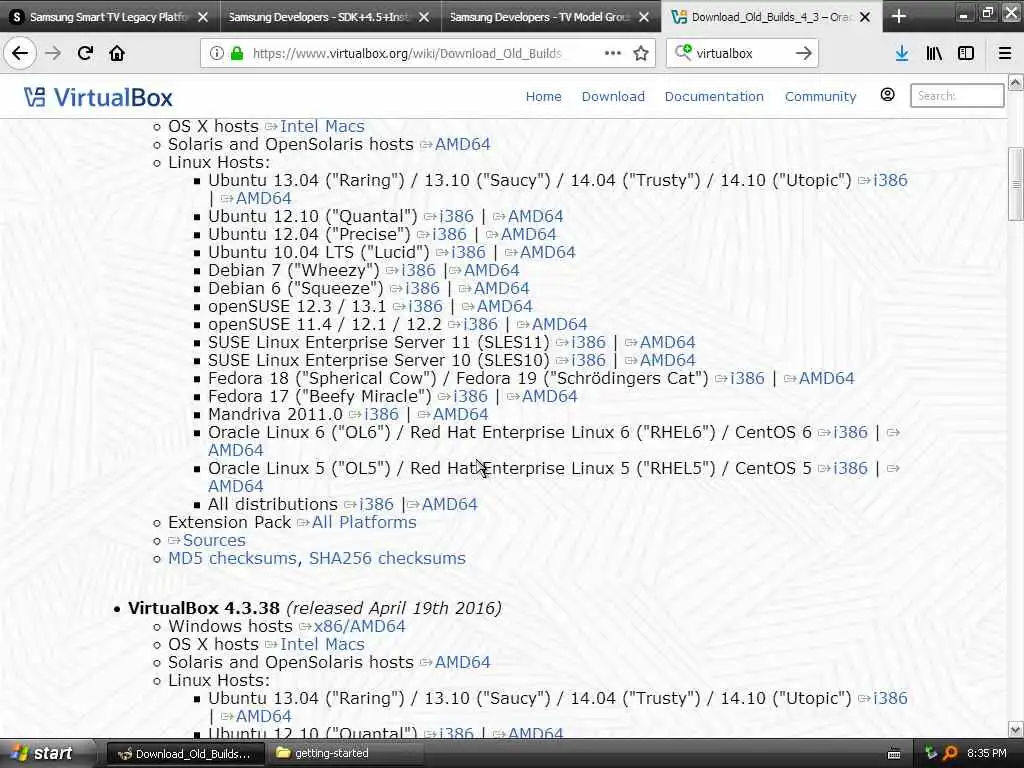
Task: Open the Documentation navigation link
Action: 714,97
